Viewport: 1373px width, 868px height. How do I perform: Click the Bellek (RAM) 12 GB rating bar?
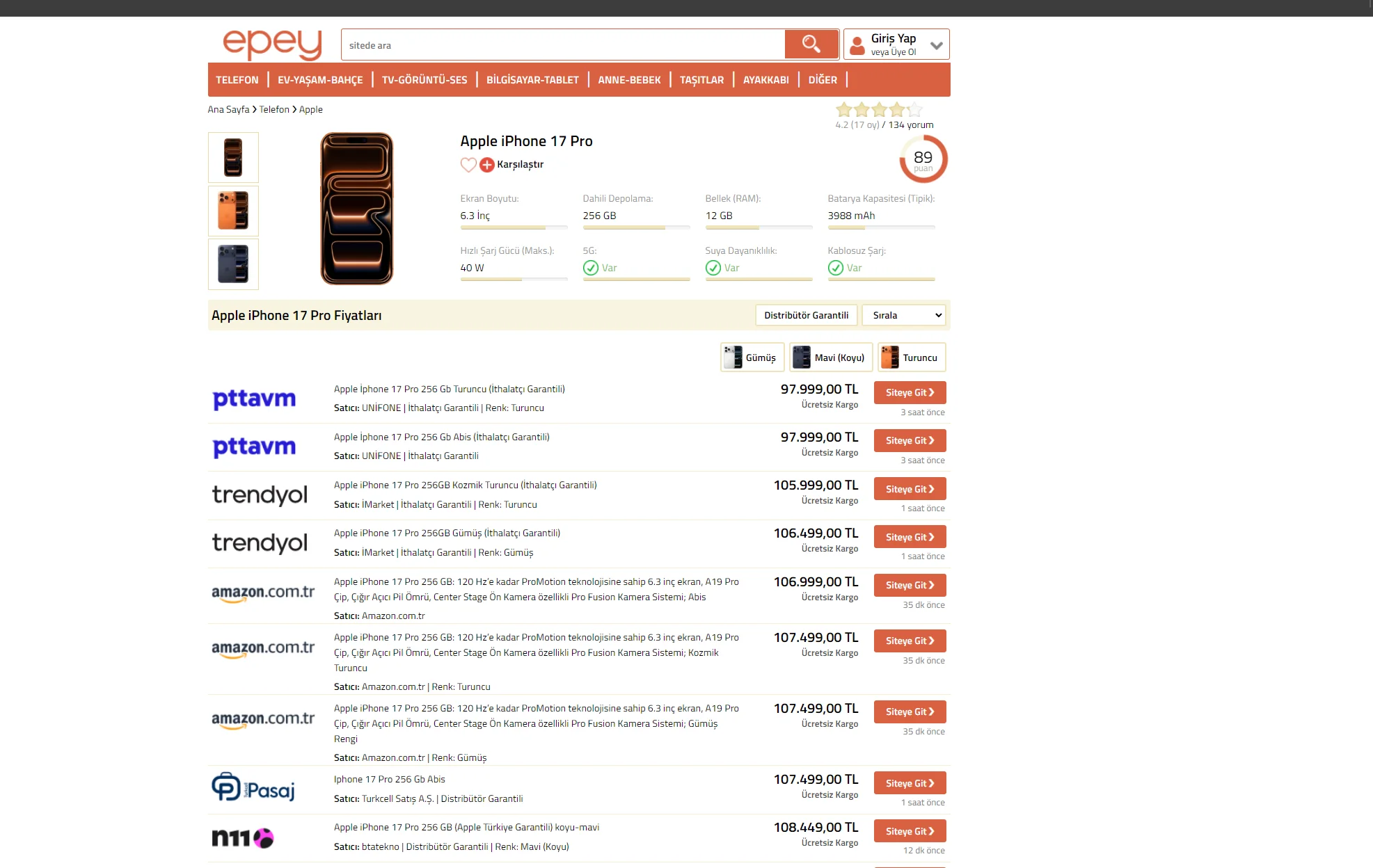click(x=759, y=227)
